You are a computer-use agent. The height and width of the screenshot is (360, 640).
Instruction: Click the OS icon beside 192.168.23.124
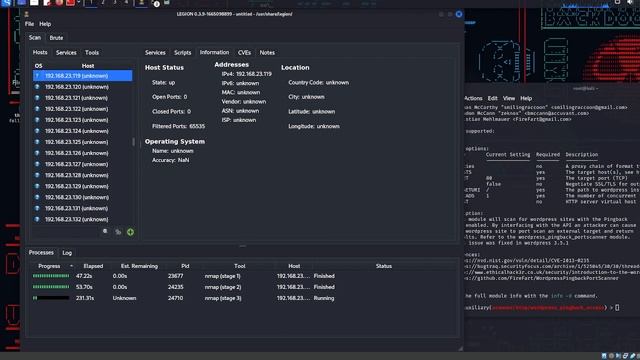37,131
